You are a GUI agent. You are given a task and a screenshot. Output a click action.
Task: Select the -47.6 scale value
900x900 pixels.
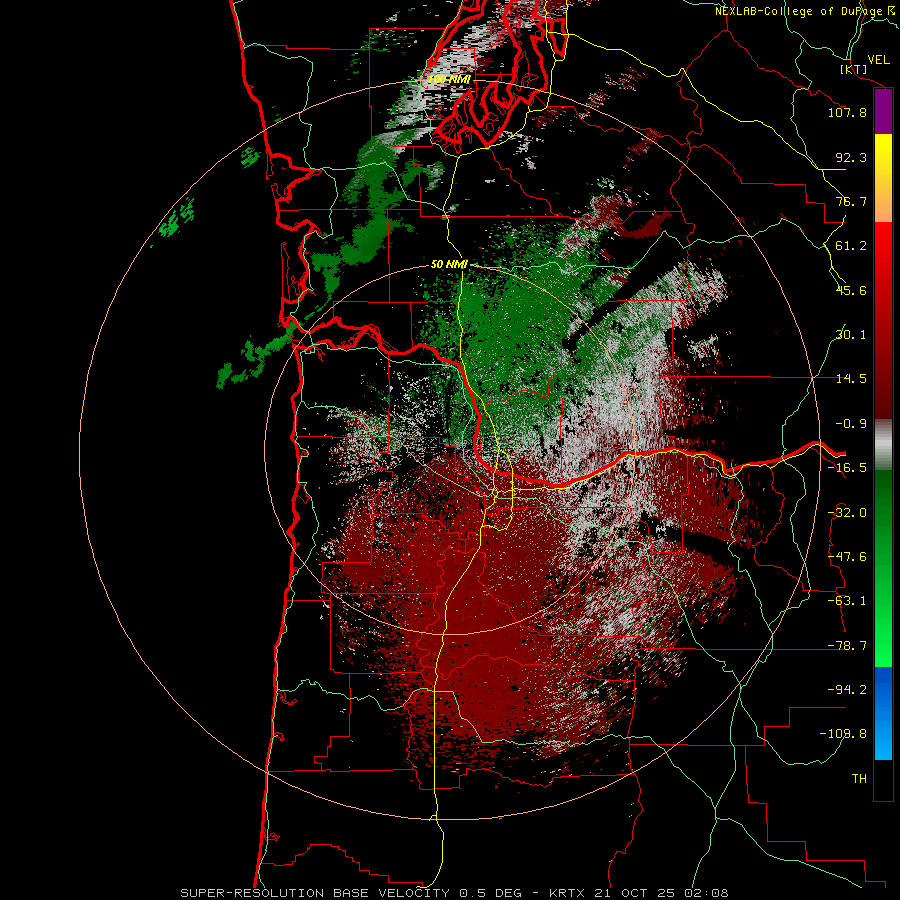(847, 557)
